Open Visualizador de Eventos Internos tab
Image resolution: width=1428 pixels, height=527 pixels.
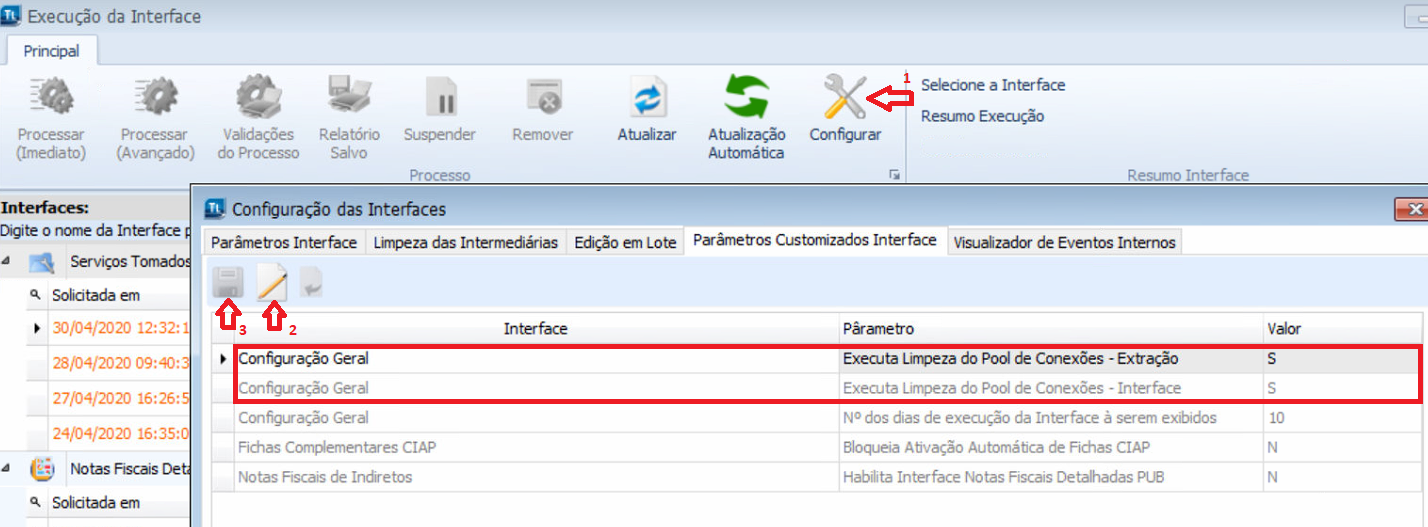click(x=1065, y=242)
